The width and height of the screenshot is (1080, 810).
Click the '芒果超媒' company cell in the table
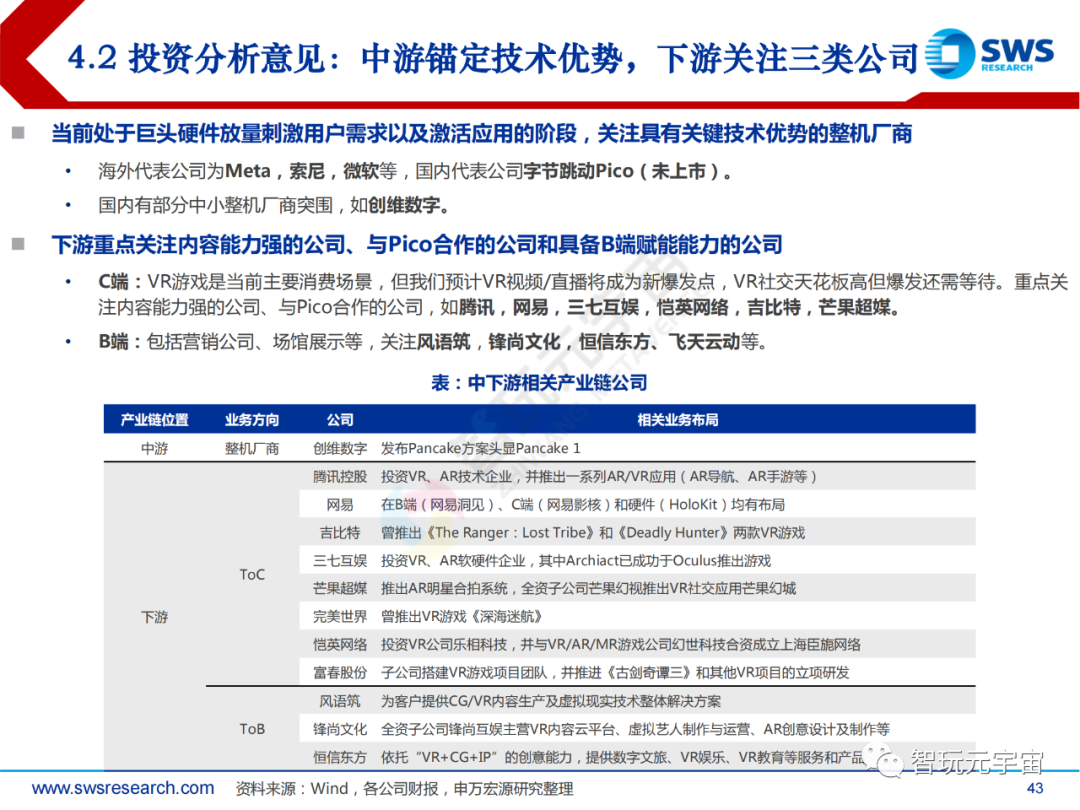coord(340,588)
